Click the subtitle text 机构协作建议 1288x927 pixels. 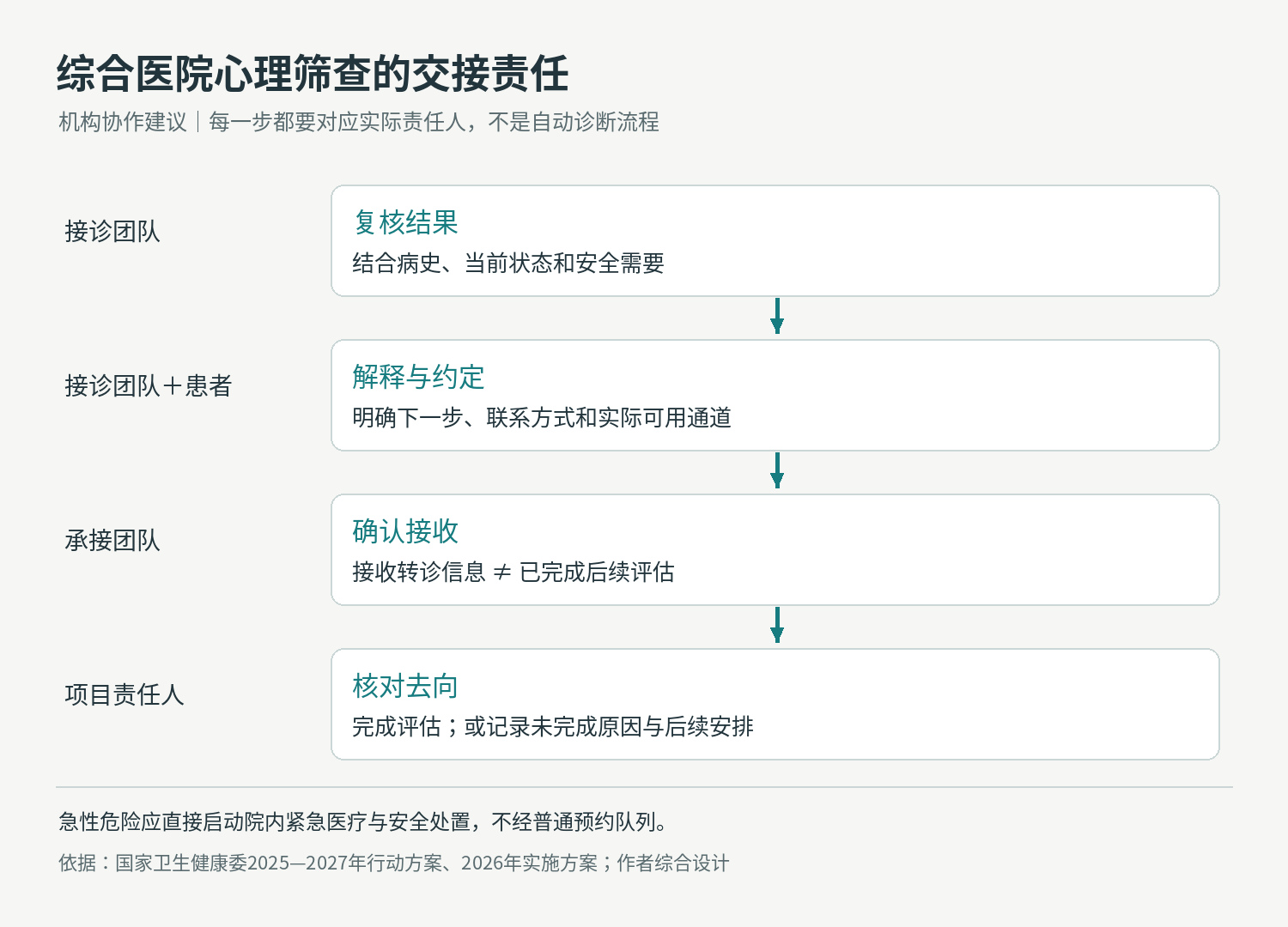tap(123, 122)
